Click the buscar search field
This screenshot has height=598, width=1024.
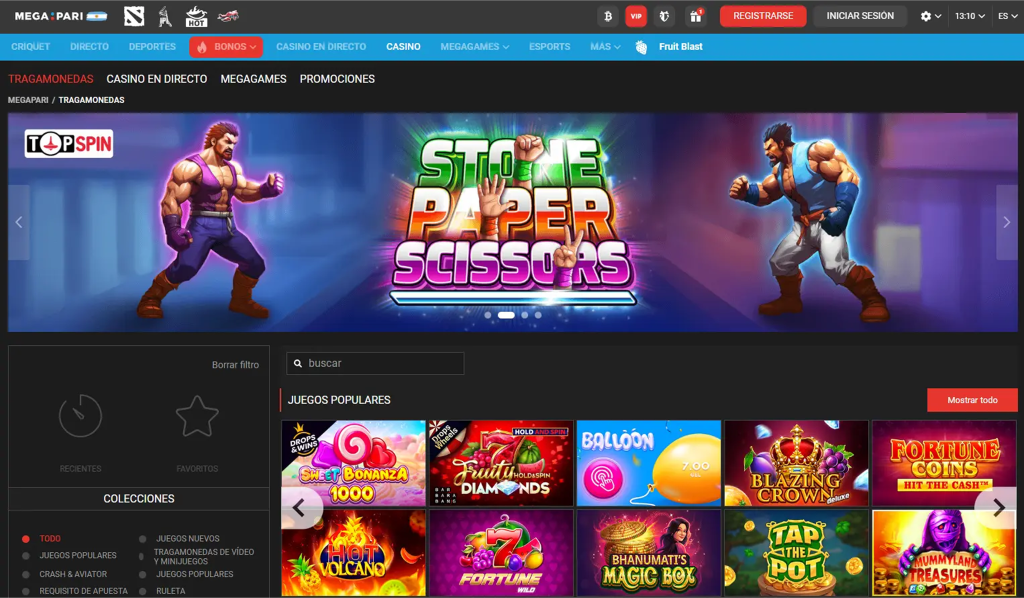[x=375, y=364]
